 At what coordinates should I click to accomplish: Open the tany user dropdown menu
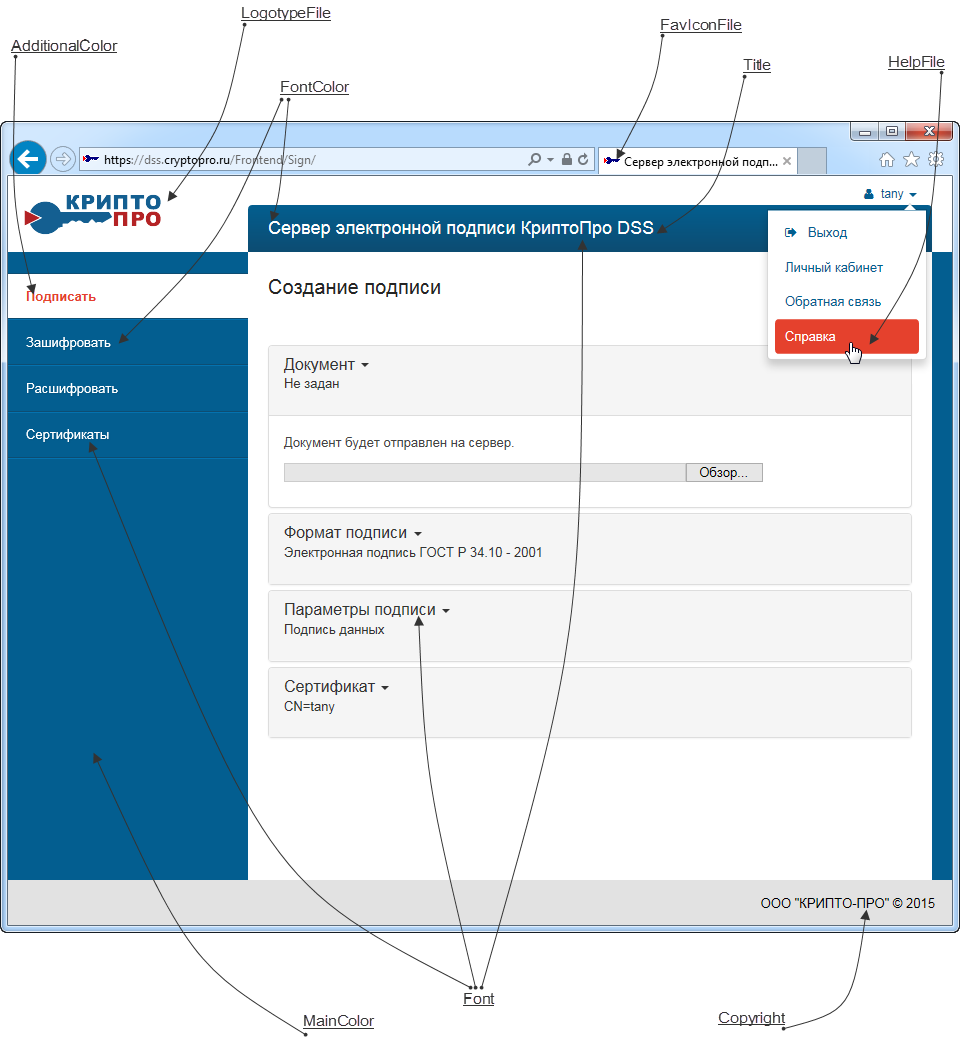pyautogui.click(x=890, y=194)
